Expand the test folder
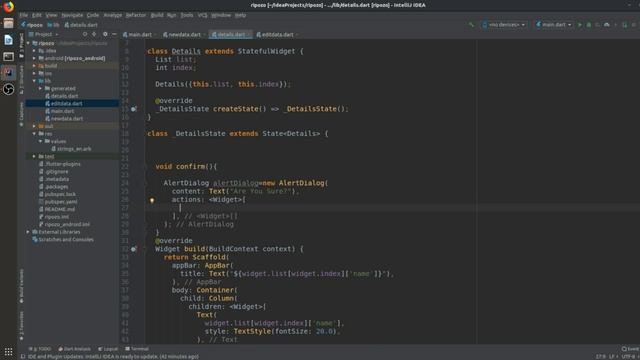This screenshot has height=360, width=640. pyautogui.click(x=34, y=156)
